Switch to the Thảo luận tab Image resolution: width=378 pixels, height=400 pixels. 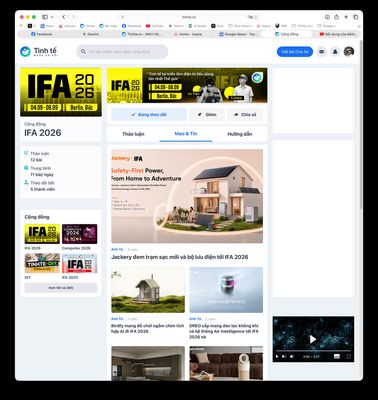133,134
